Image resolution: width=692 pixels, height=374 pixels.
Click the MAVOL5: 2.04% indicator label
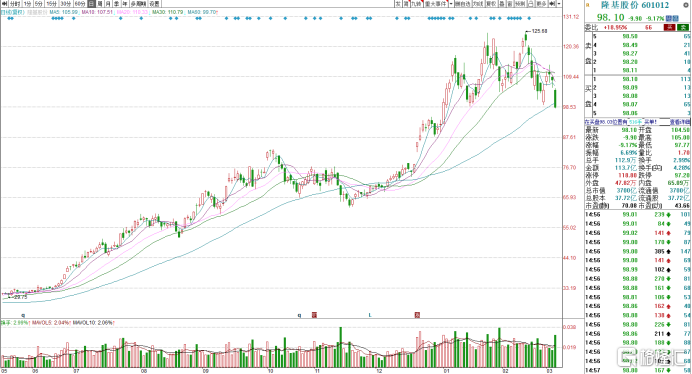click(51, 323)
